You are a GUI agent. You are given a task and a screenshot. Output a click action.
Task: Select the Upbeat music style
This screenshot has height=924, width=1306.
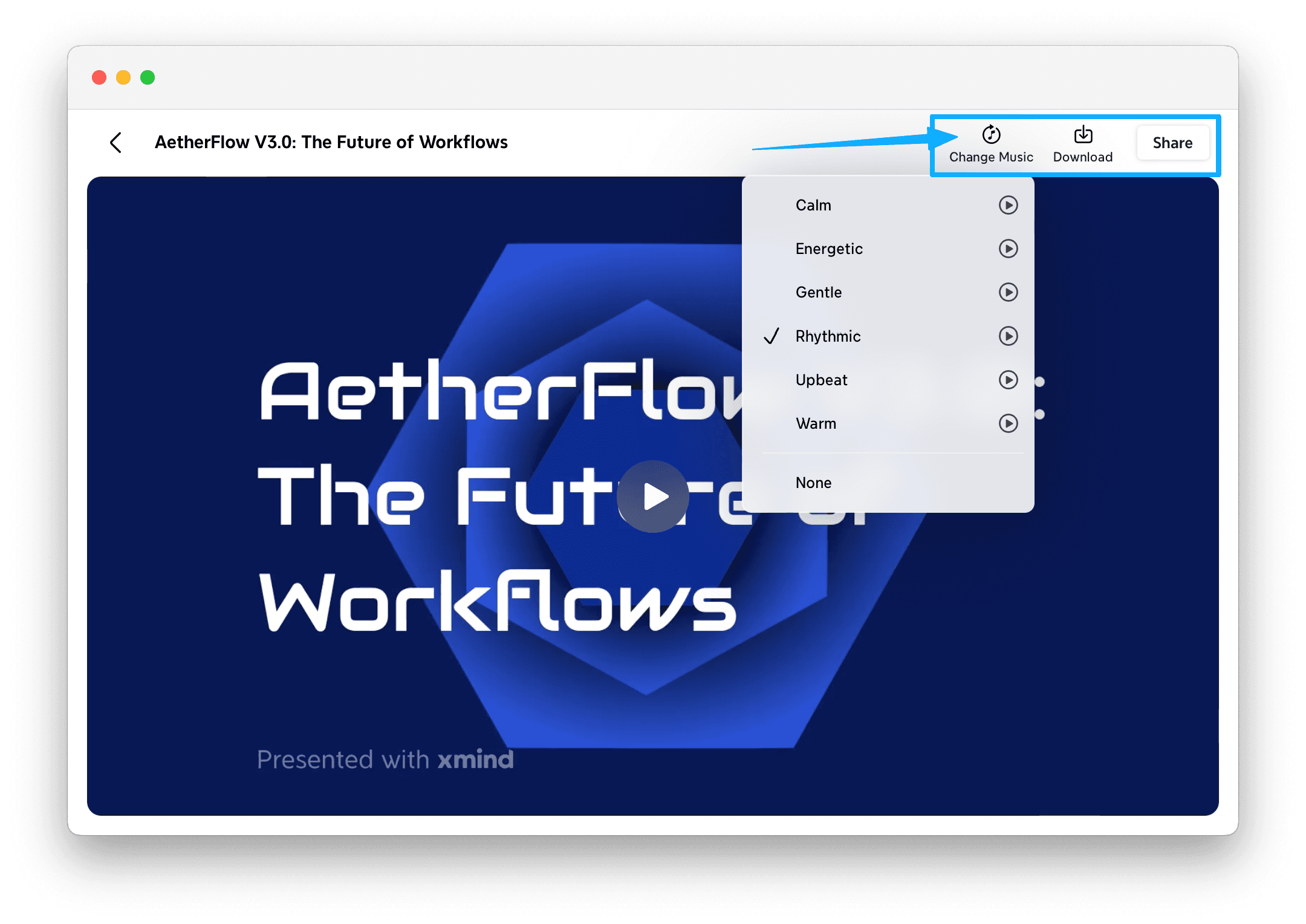(821, 380)
